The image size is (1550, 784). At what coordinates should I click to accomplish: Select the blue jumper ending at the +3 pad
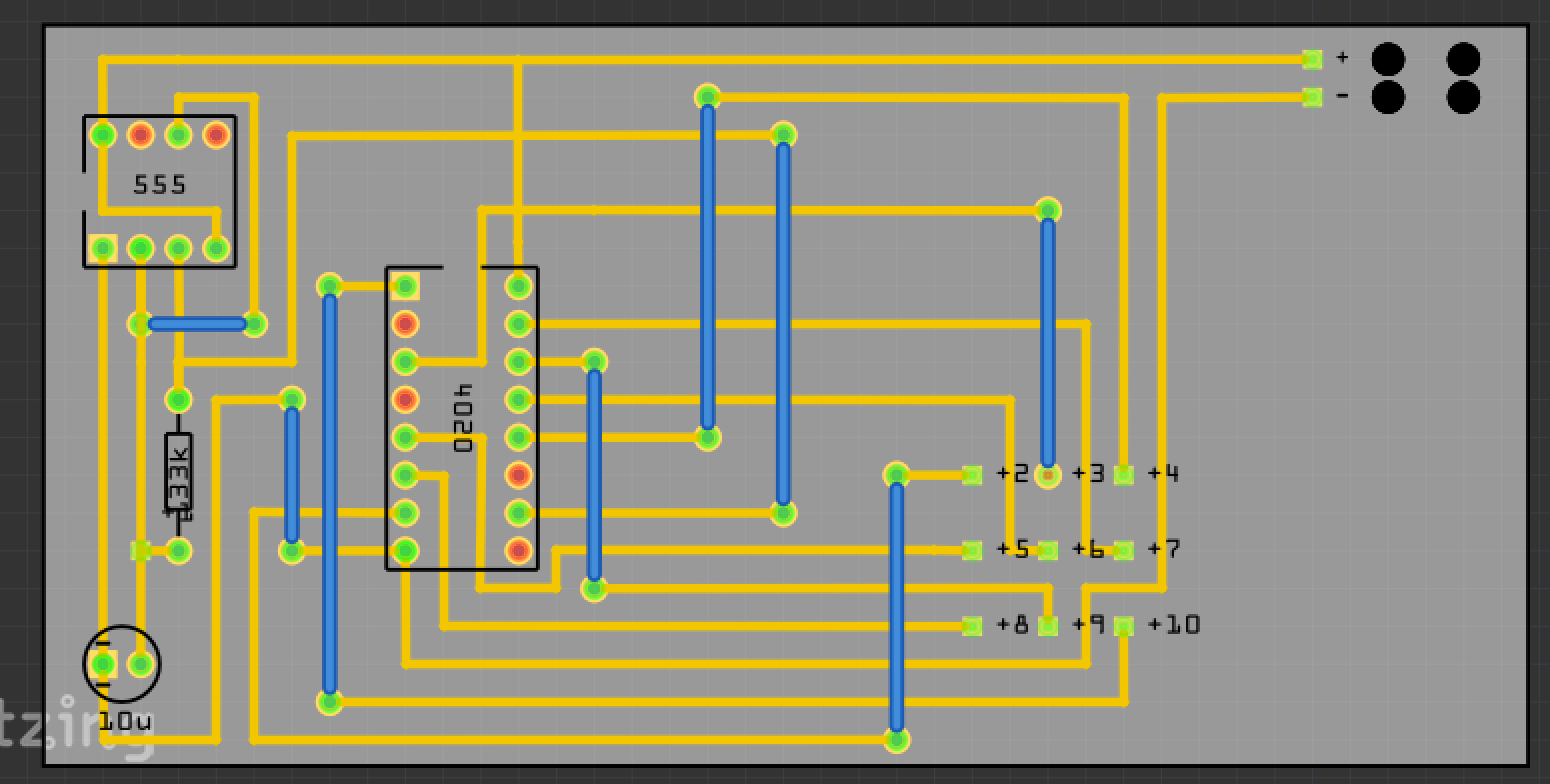(1047, 343)
